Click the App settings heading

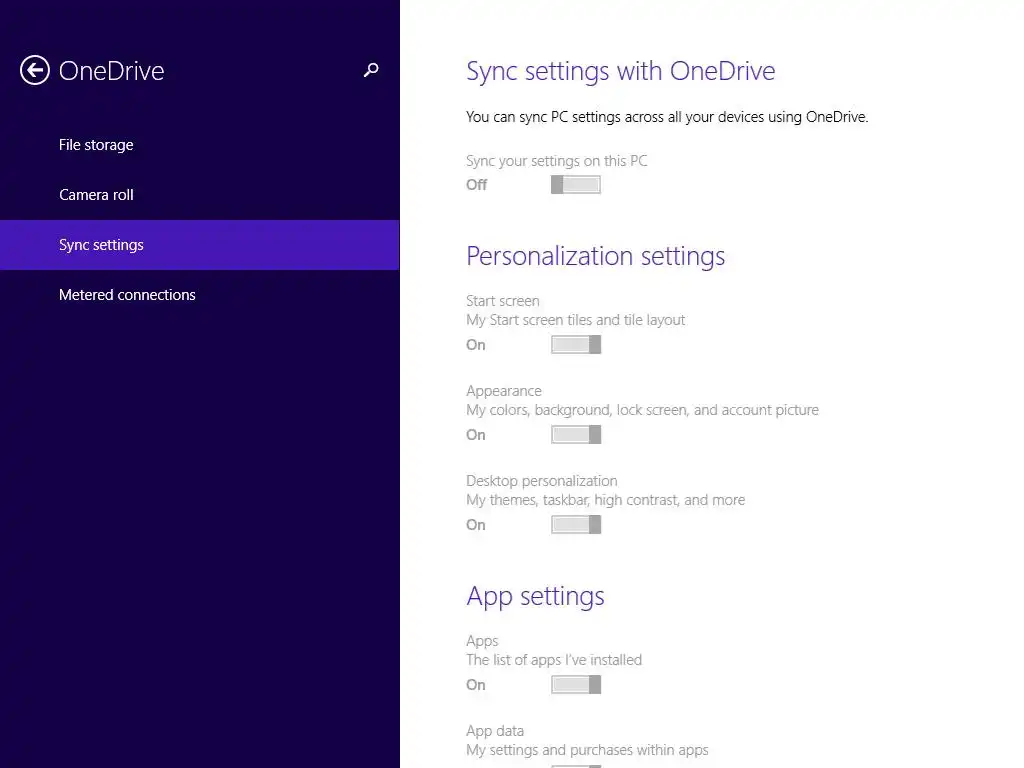click(536, 596)
